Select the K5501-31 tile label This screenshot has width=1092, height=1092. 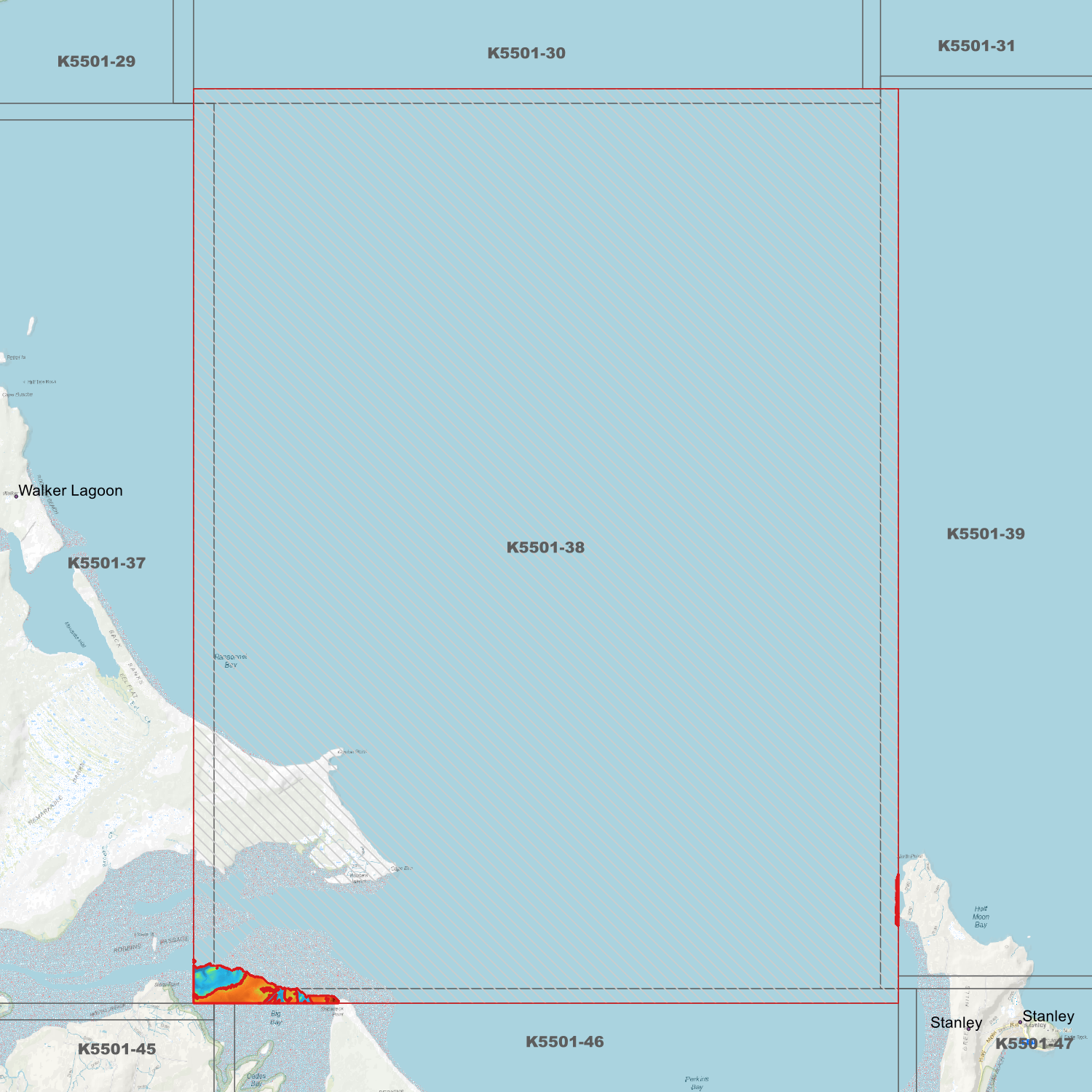[976, 46]
